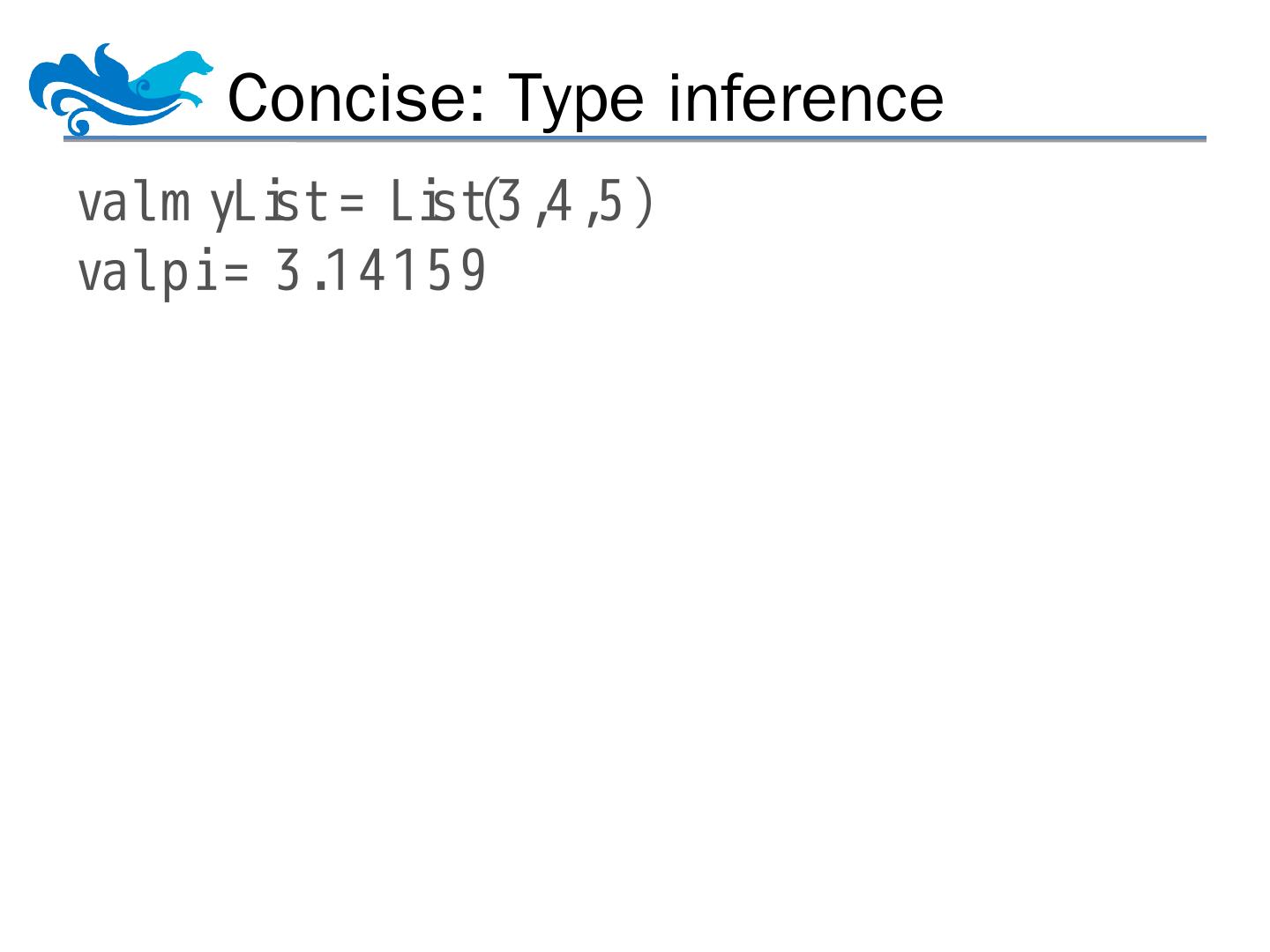The height and width of the screenshot is (952, 1270).
Task: Click the blue wave dog logo
Action: (119, 90)
